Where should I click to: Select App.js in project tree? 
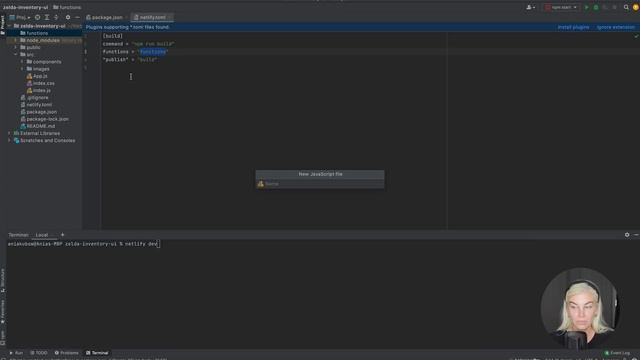point(37,76)
